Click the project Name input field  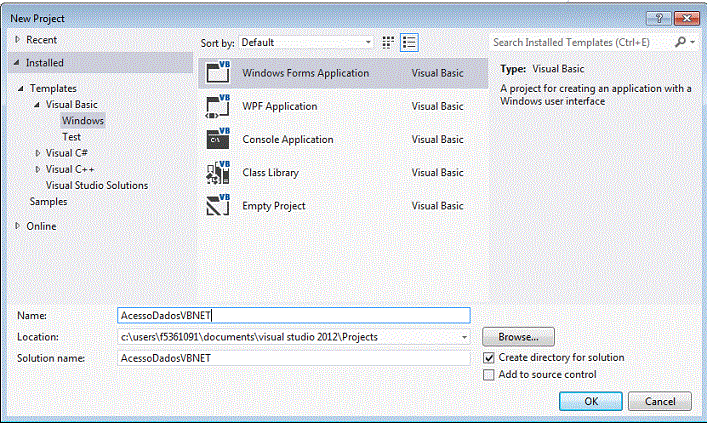pos(294,315)
